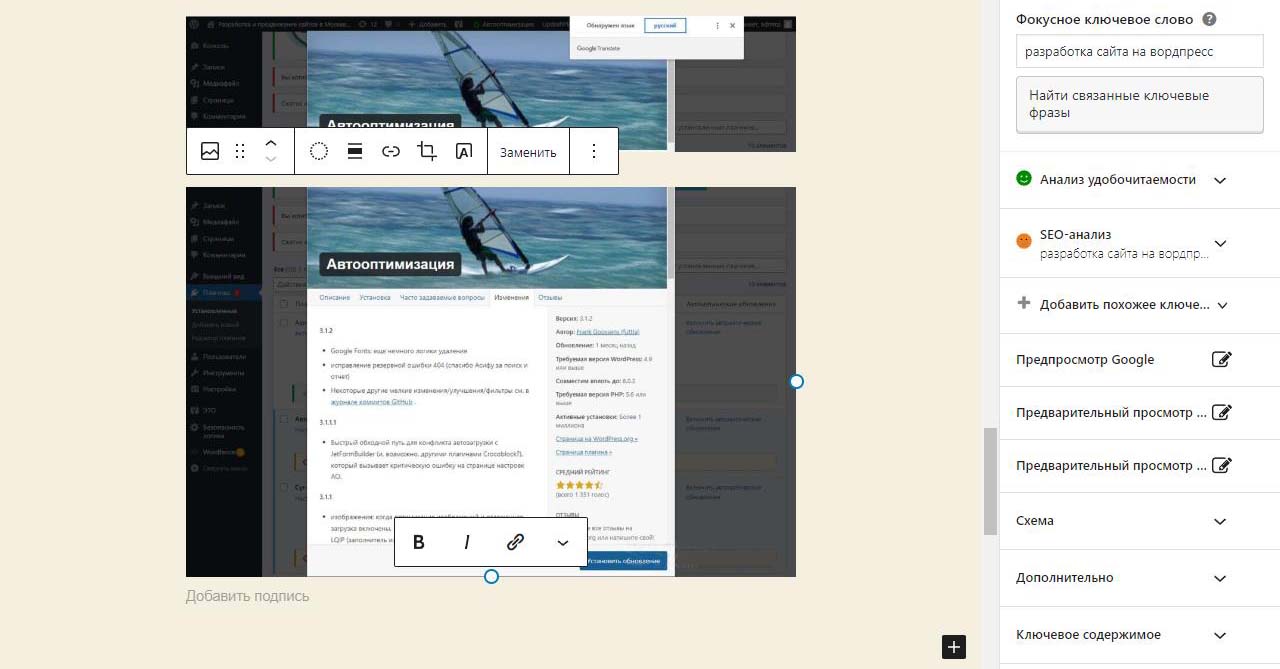1280x669 pixels.
Task: Move the image block up
Action: 271,143
